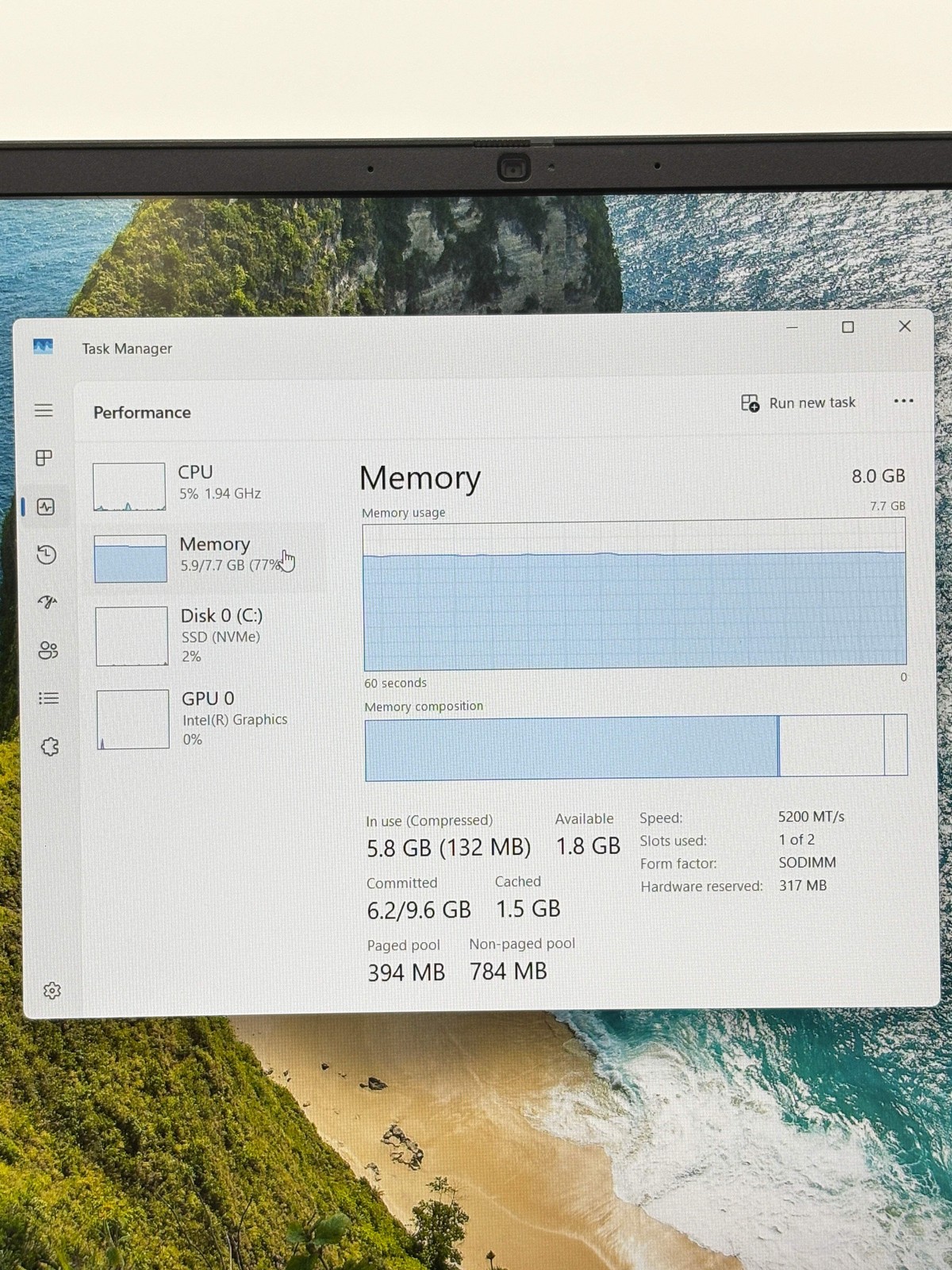The width and height of the screenshot is (952, 1270).
Task: Open the hamburger navigation menu
Action: [x=44, y=410]
